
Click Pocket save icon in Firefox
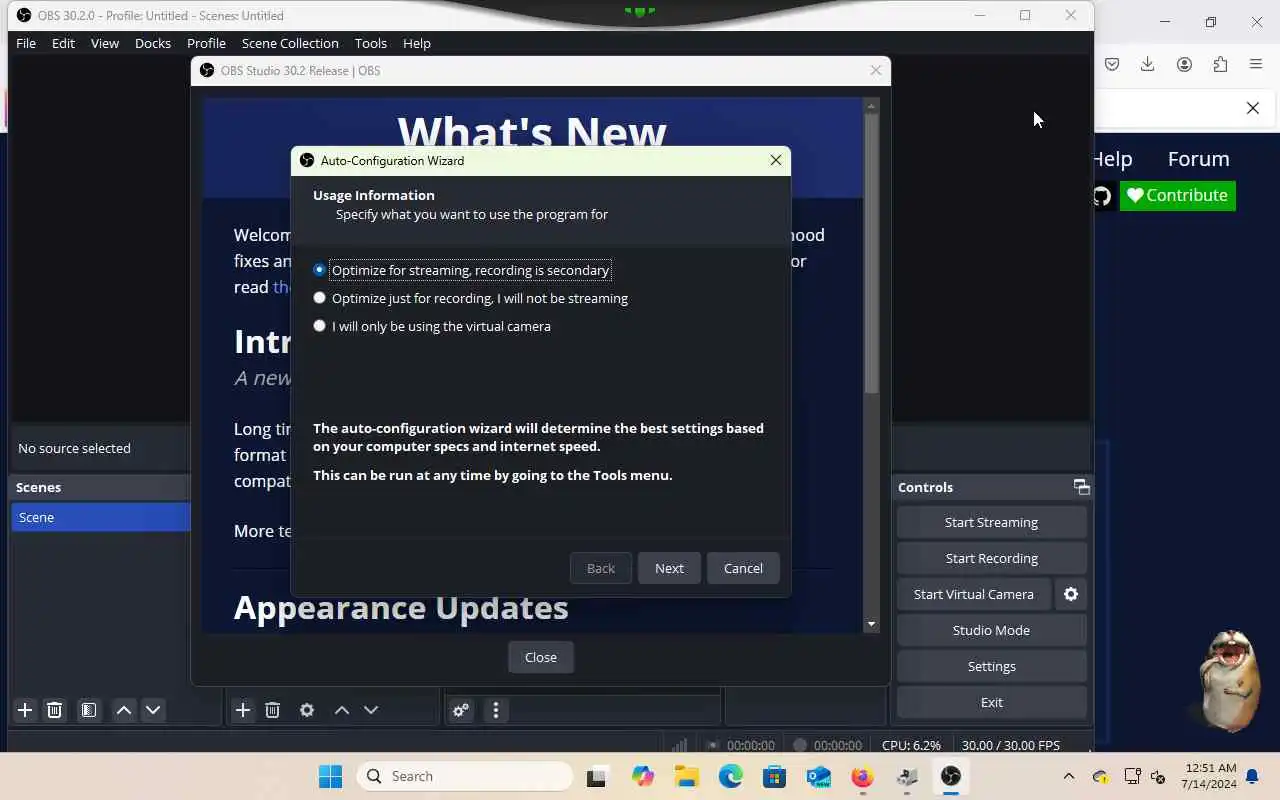point(1112,64)
